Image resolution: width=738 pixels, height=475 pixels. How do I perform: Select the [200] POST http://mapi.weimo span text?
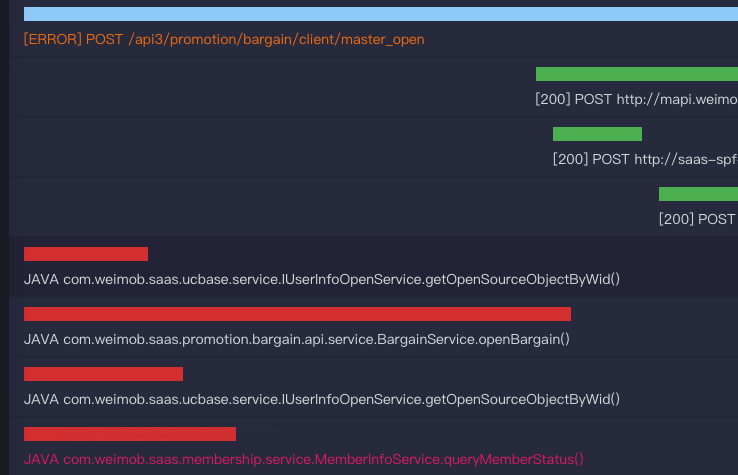pyautogui.click(x=636, y=99)
